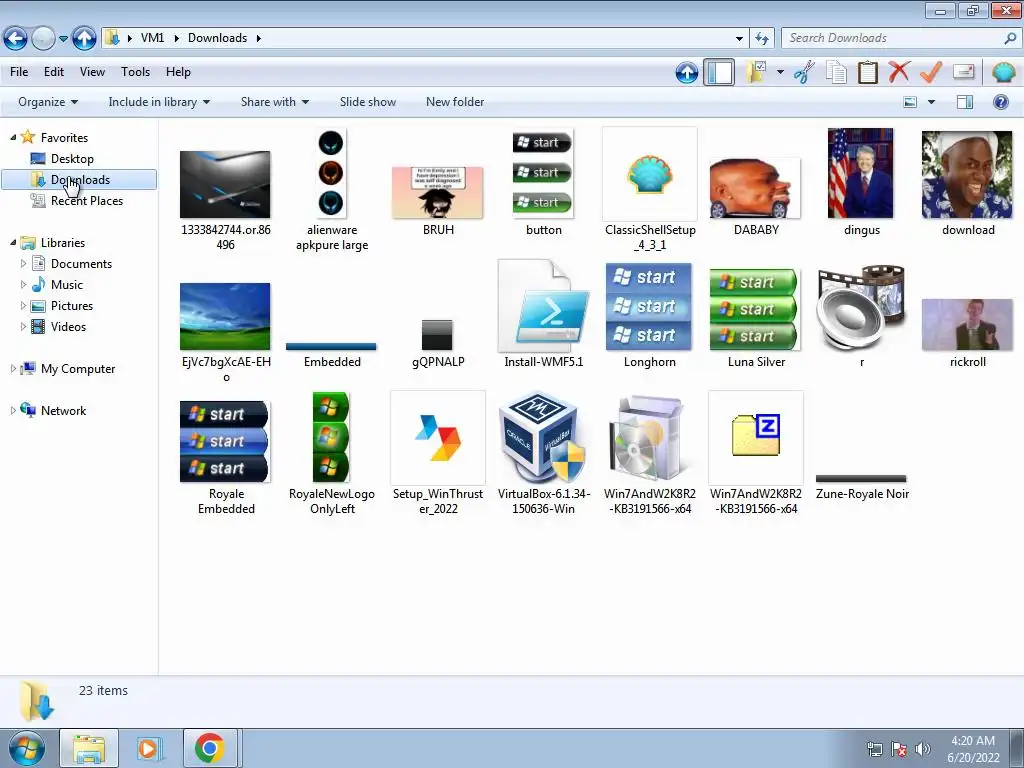
Task: Click the red X Delete icon
Action: point(899,72)
